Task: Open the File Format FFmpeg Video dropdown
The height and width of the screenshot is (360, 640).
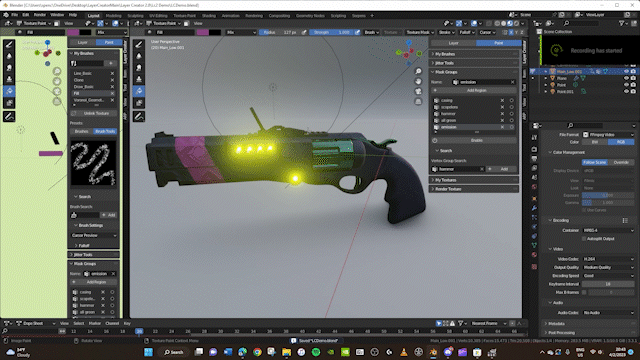Action: tap(608, 134)
